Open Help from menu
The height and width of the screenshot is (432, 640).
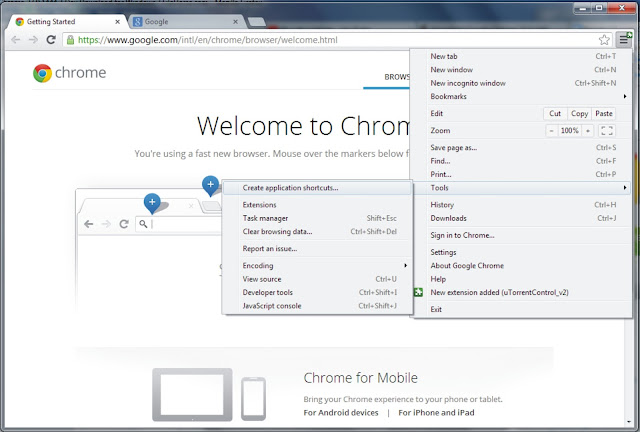click(523, 279)
